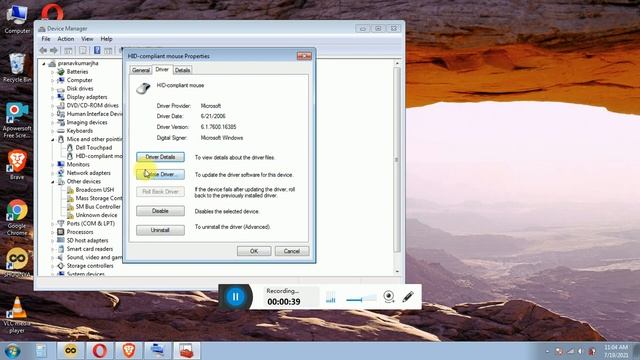Collapse the pranavkumarjha root node
Viewport: 640px width, 360px height.
44,64
